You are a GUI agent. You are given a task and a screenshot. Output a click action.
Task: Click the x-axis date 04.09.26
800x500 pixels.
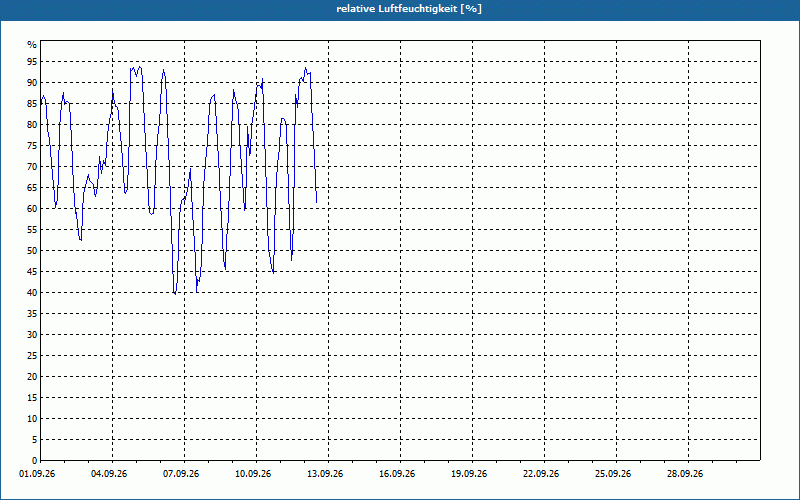[x=109, y=474]
